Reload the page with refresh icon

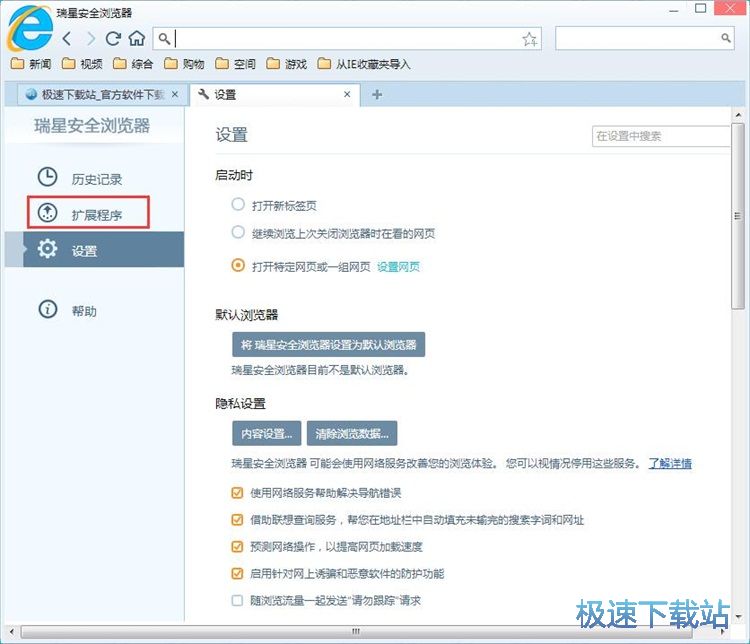pyautogui.click(x=113, y=38)
